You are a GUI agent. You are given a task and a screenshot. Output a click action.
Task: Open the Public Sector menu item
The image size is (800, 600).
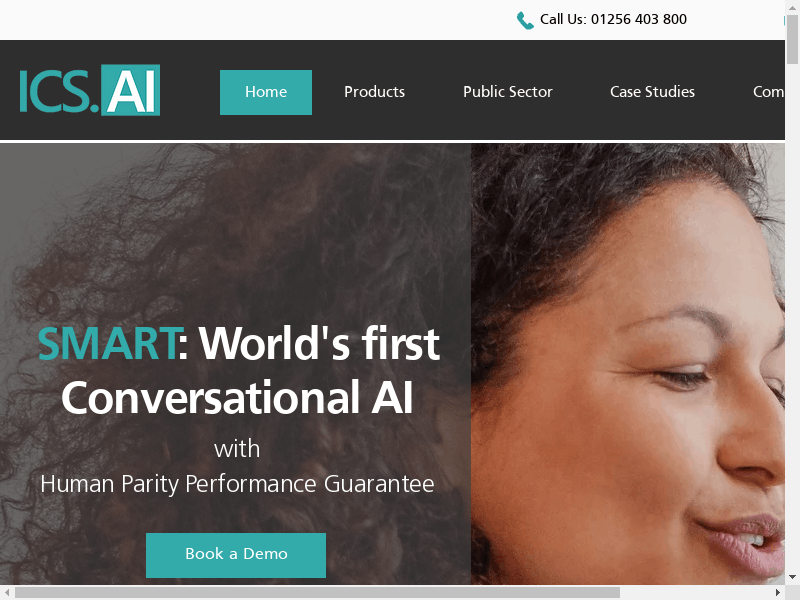coord(508,92)
